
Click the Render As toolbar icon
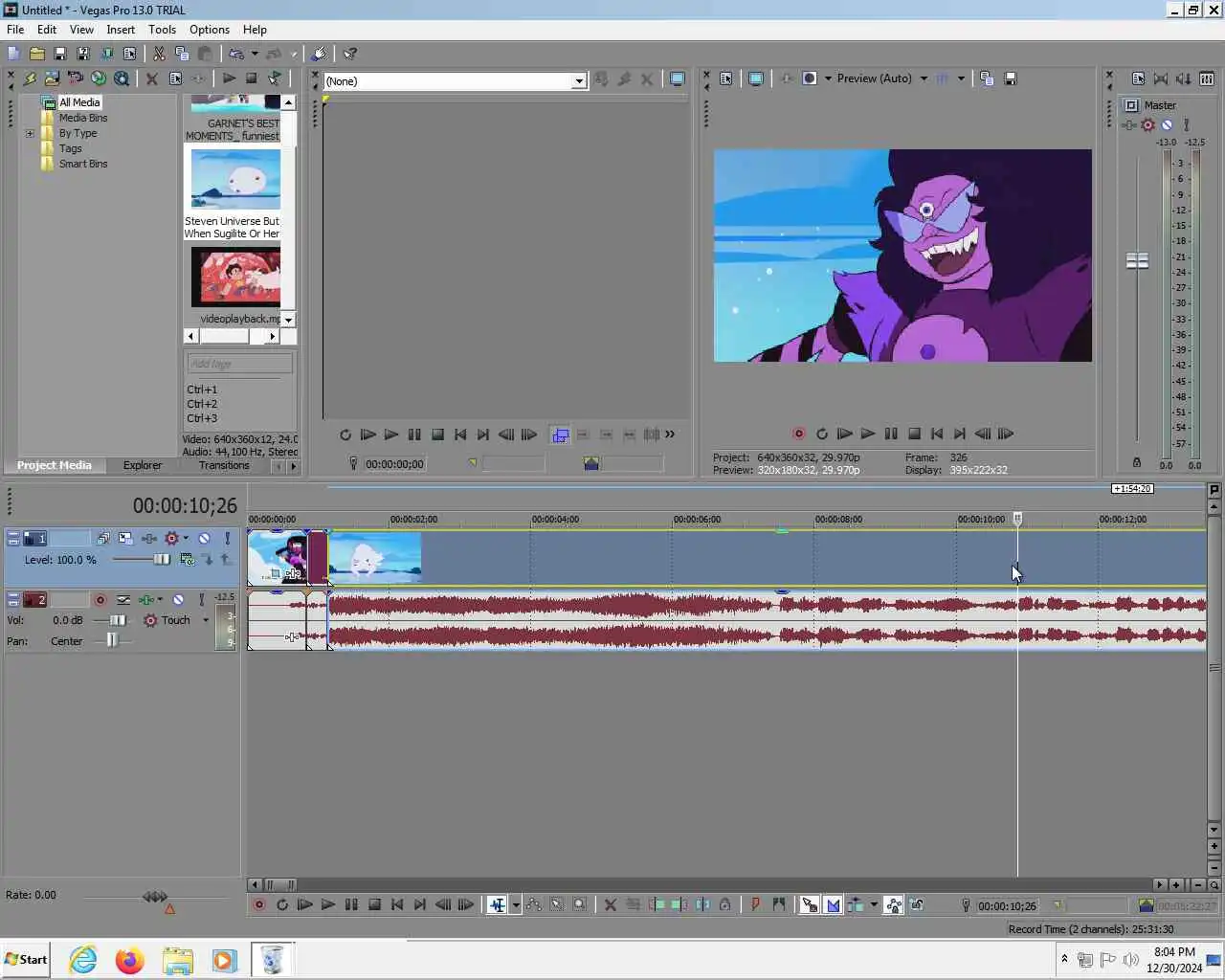[x=106, y=54]
